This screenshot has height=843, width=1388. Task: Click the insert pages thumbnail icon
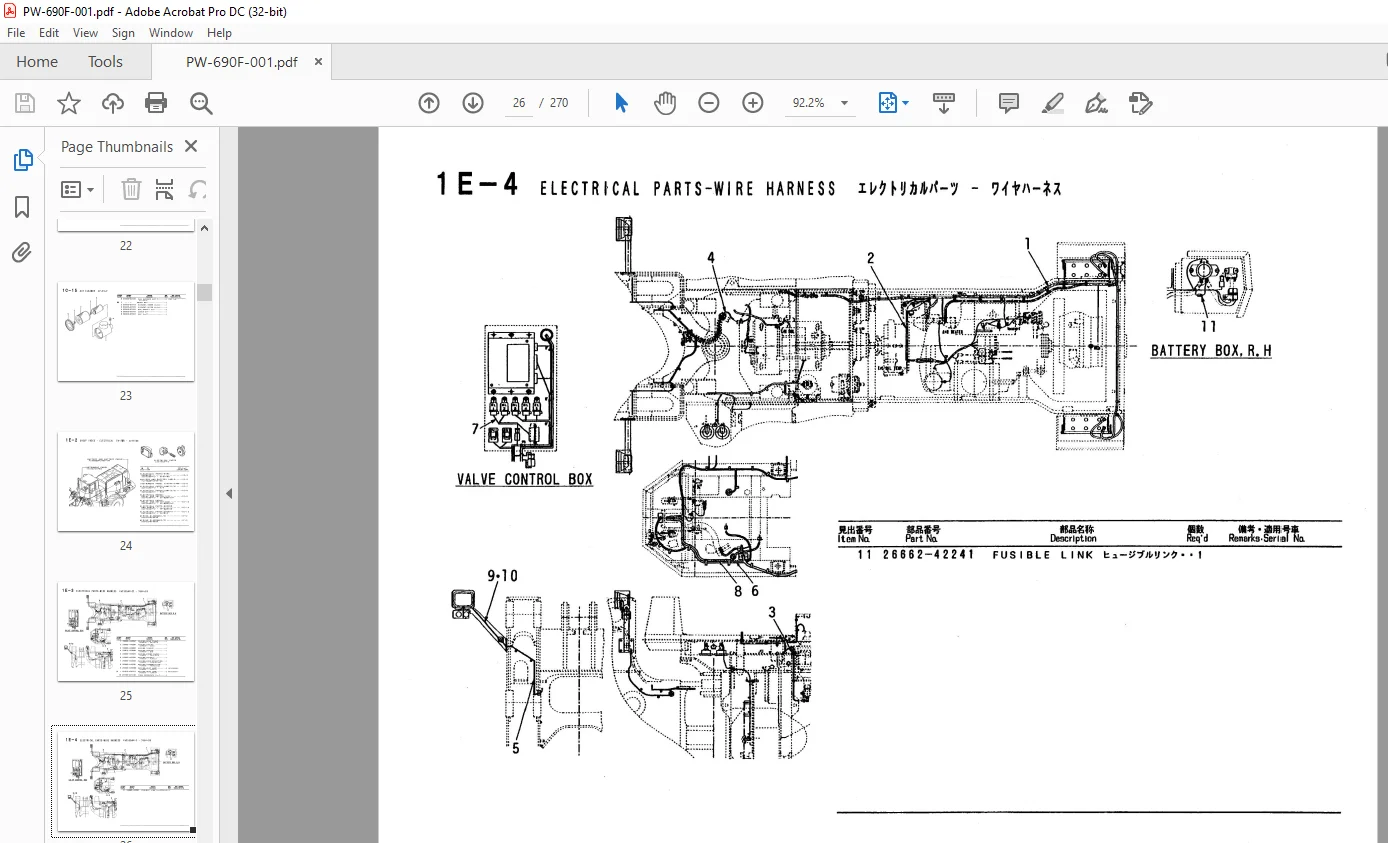(x=165, y=189)
